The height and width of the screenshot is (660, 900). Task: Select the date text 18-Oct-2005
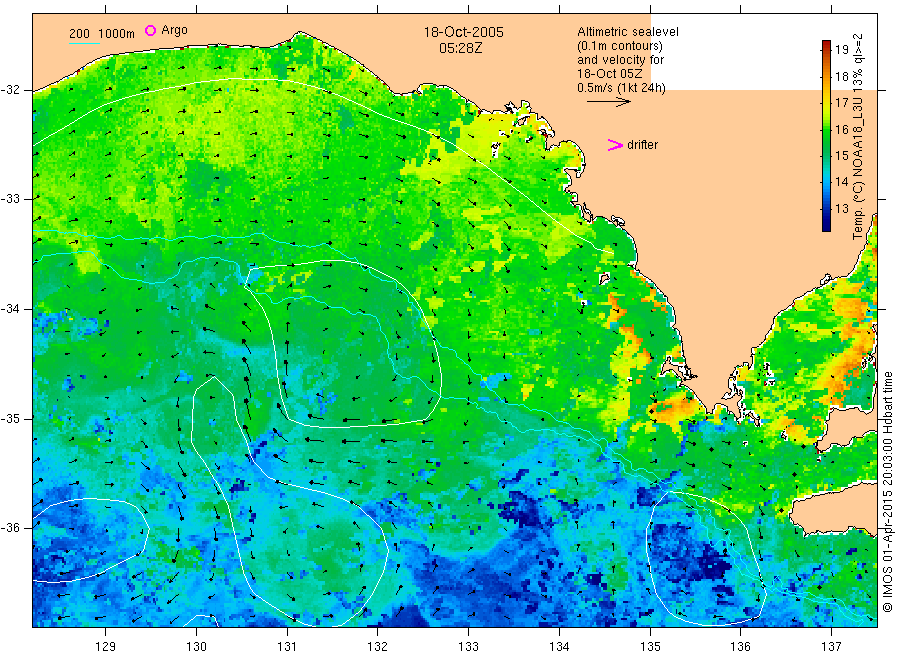(x=463, y=32)
